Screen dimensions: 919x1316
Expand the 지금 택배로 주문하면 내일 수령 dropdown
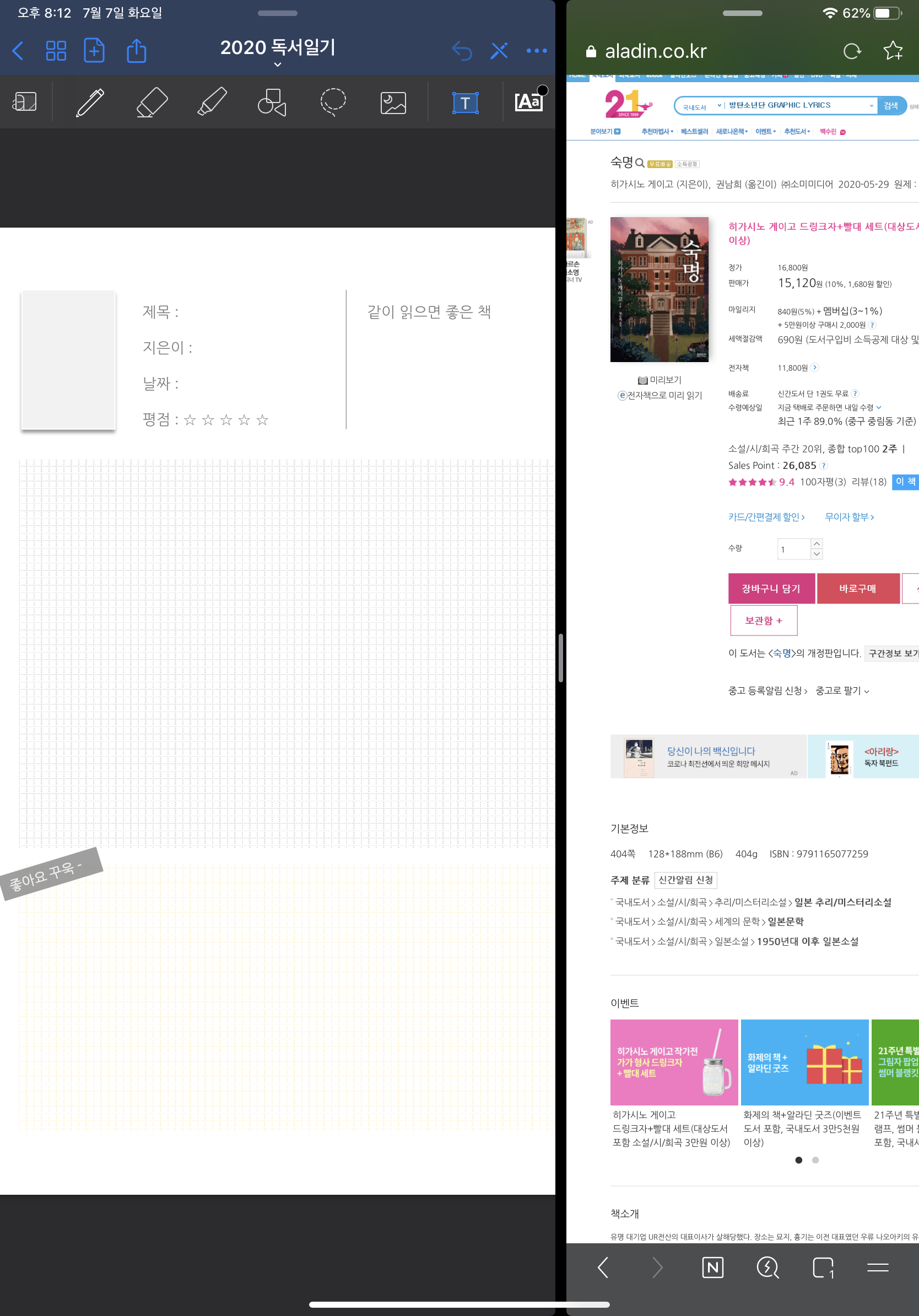coord(879,407)
